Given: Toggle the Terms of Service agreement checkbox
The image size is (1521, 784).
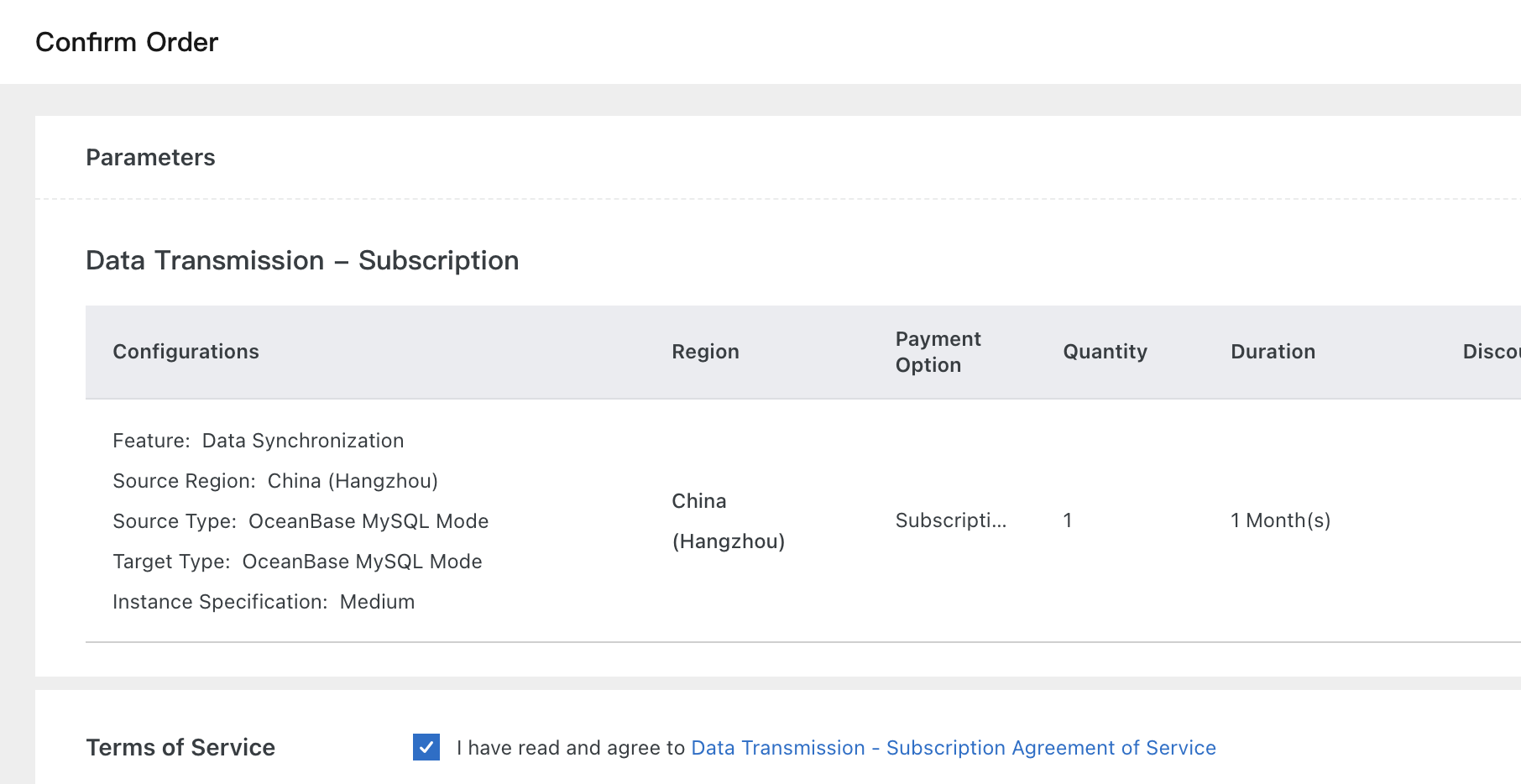Looking at the screenshot, I should 426,747.
